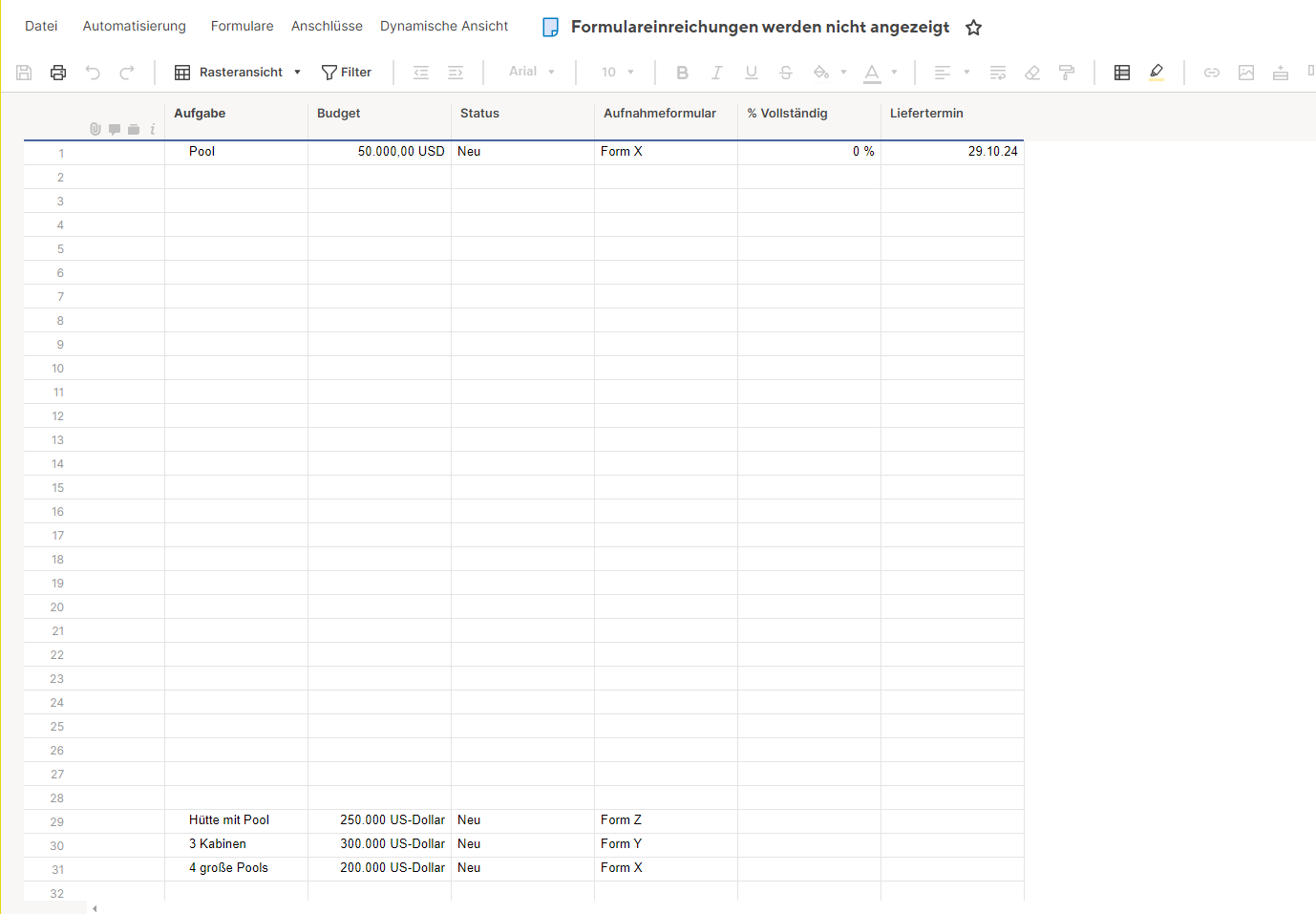
Task: Click the sheet icon beside the title
Action: click(550, 28)
